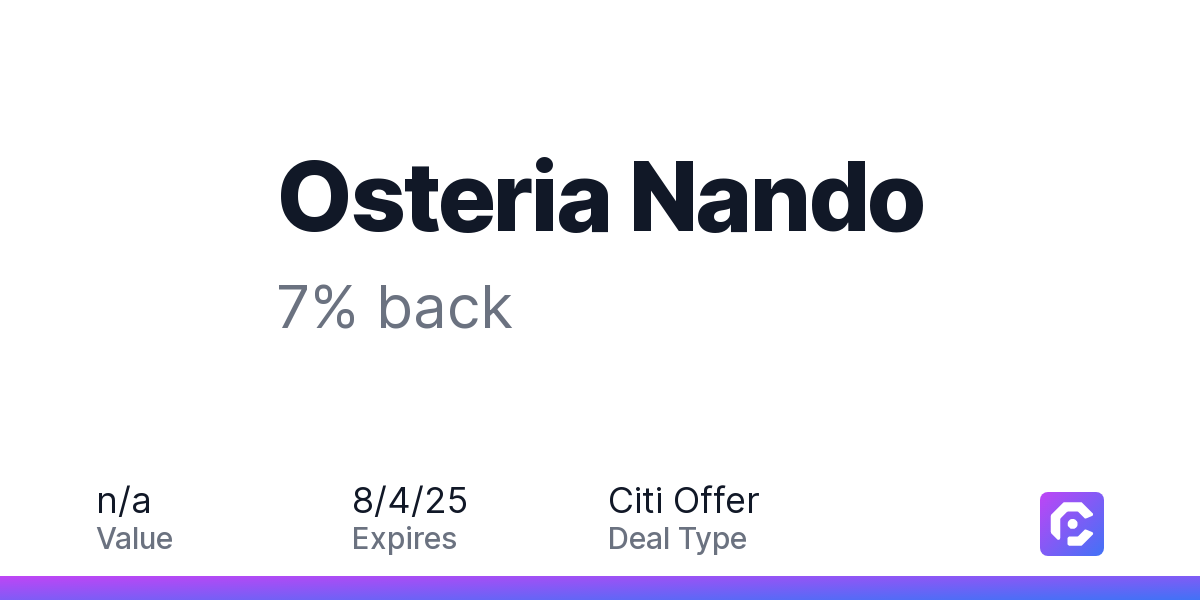
Task: Click the word back in the subtitle
Action: 445,307
